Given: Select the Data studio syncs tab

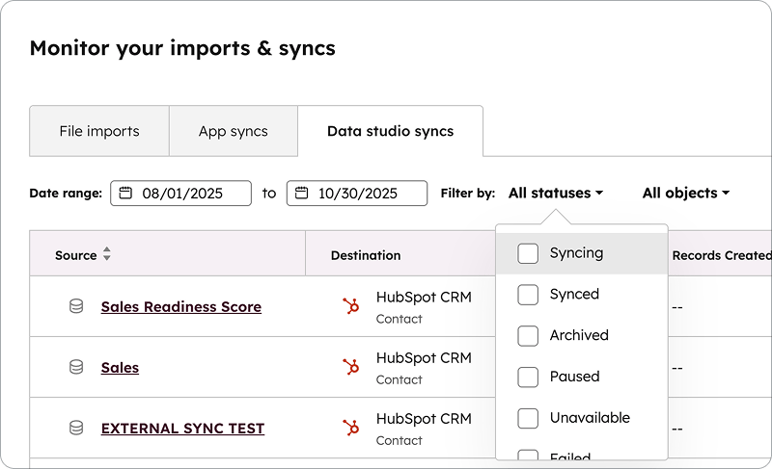Looking at the screenshot, I should [x=390, y=131].
